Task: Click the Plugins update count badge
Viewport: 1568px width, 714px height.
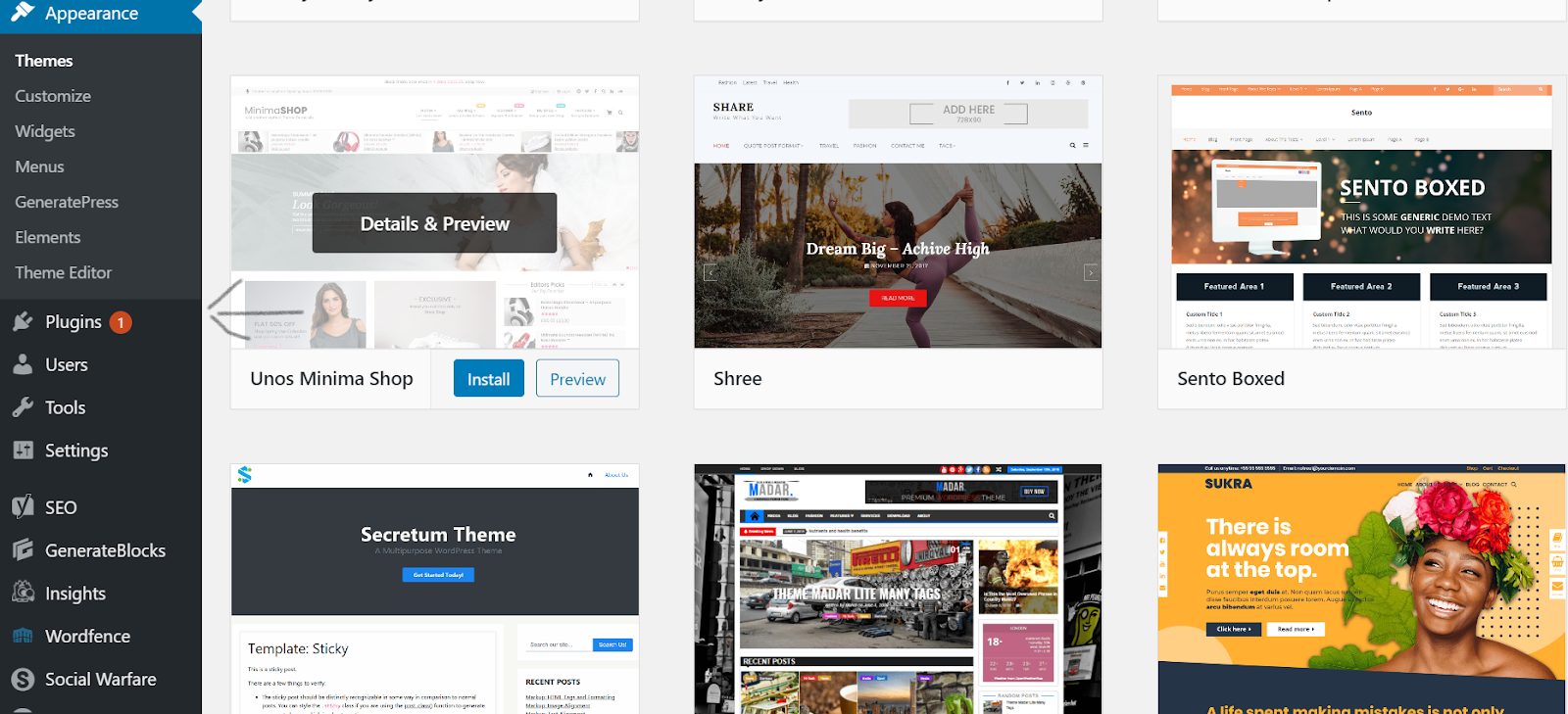Action: point(121,322)
